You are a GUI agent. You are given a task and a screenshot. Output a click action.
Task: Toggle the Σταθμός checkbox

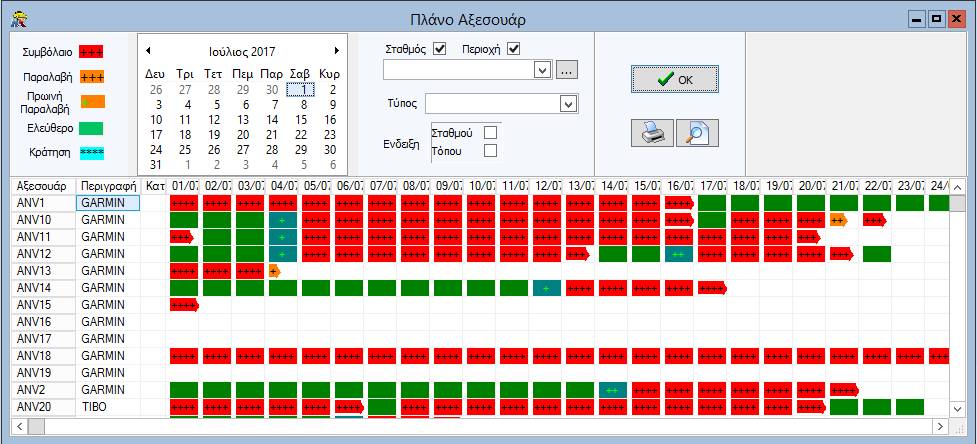pyautogui.click(x=440, y=49)
